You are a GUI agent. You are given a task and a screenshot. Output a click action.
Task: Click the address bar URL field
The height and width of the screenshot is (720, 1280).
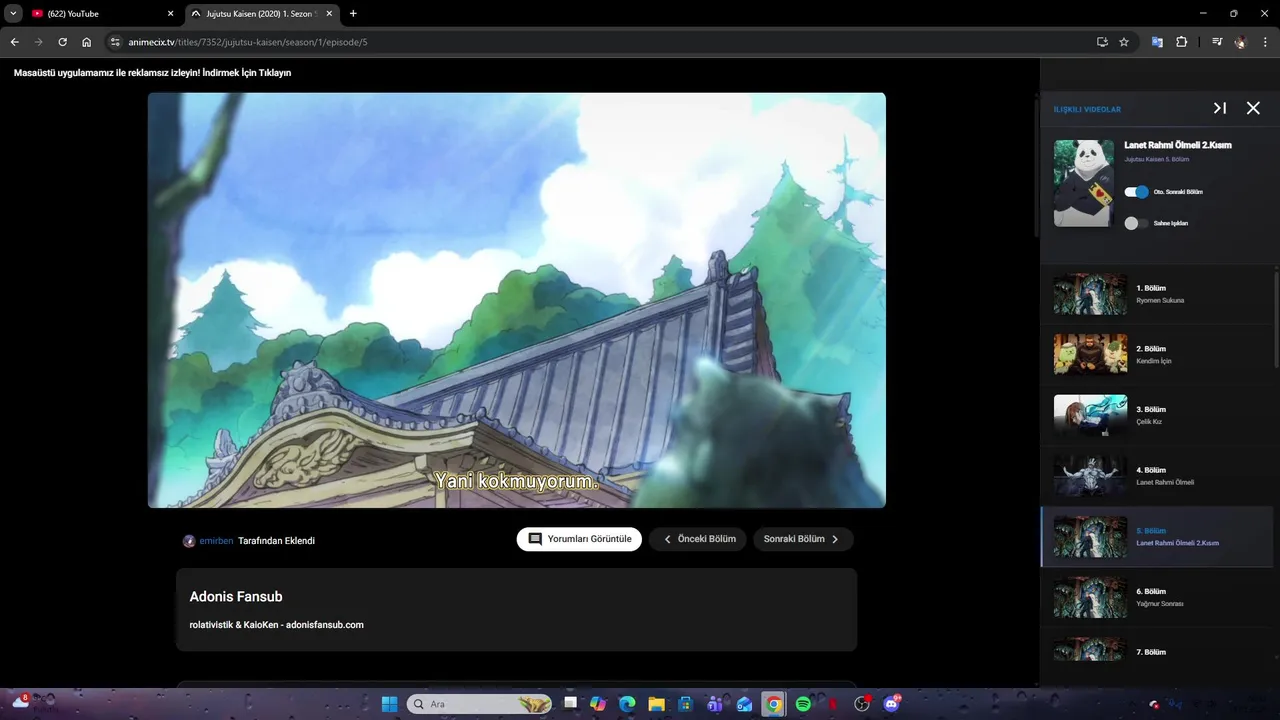(600, 42)
